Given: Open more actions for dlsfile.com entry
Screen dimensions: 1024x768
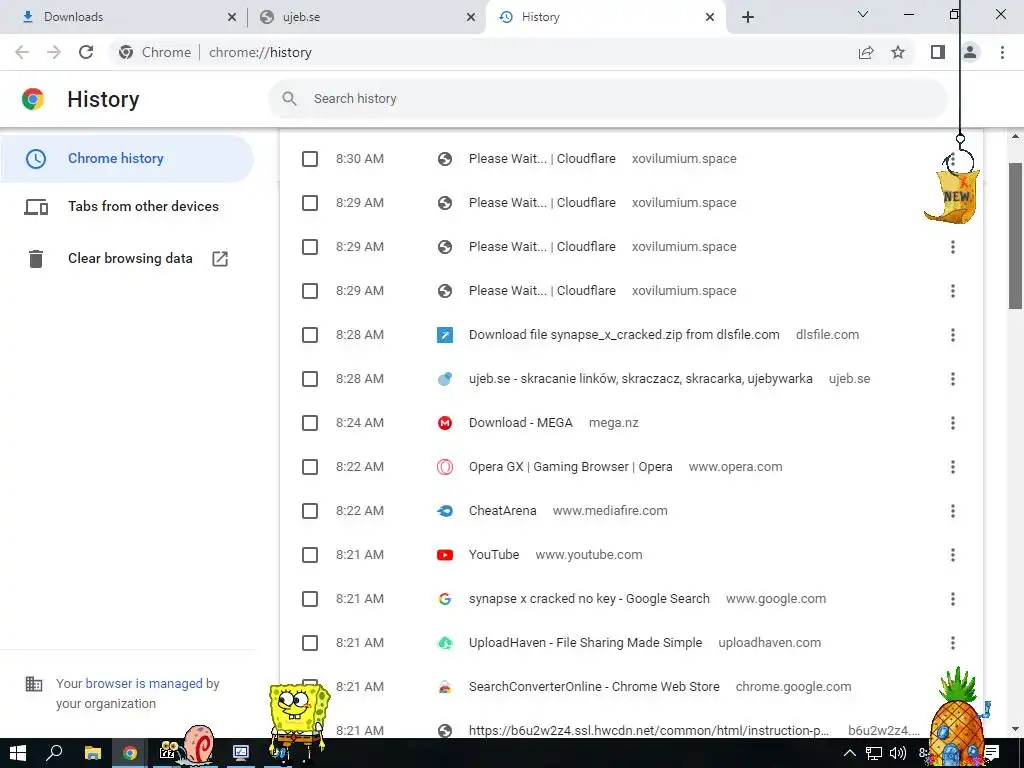Looking at the screenshot, I should tap(953, 335).
